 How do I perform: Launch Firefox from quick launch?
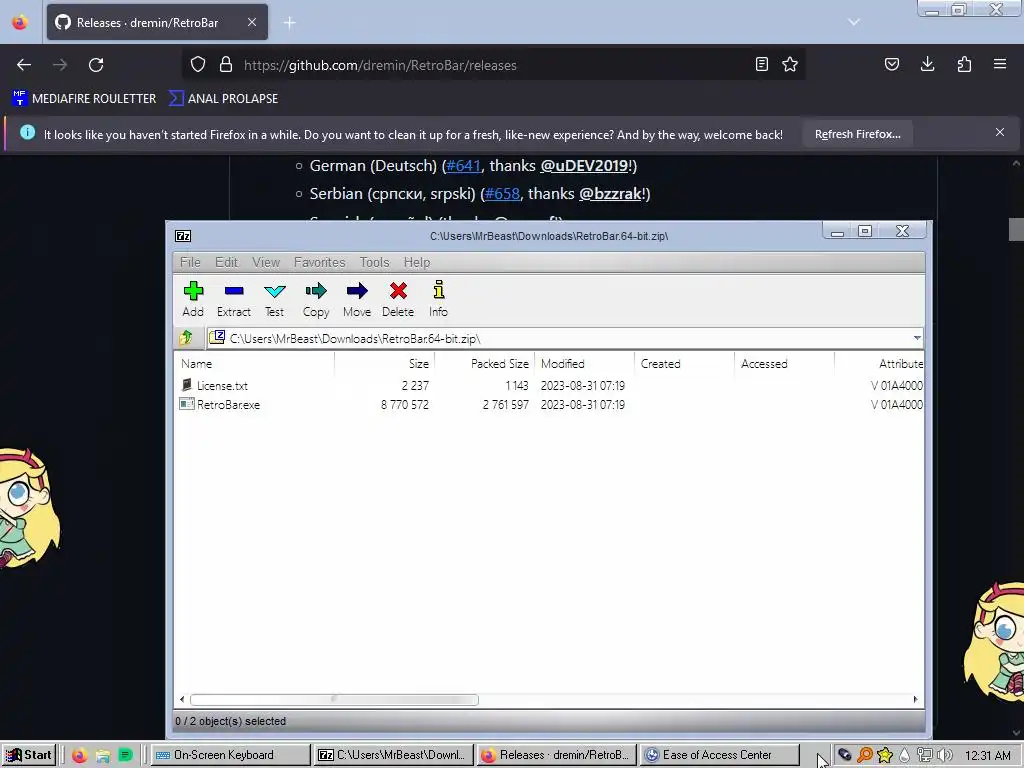[x=79, y=756]
